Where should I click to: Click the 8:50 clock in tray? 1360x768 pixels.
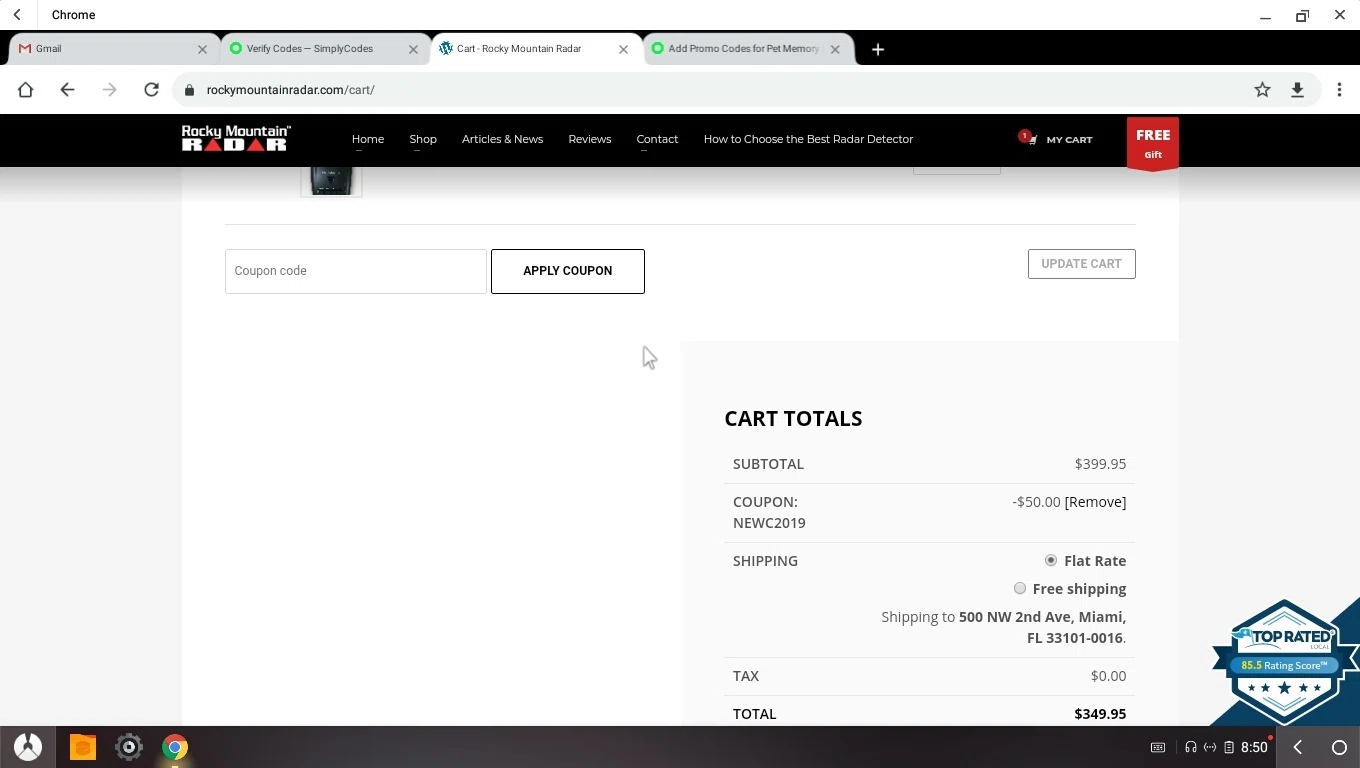(1254, 747)
